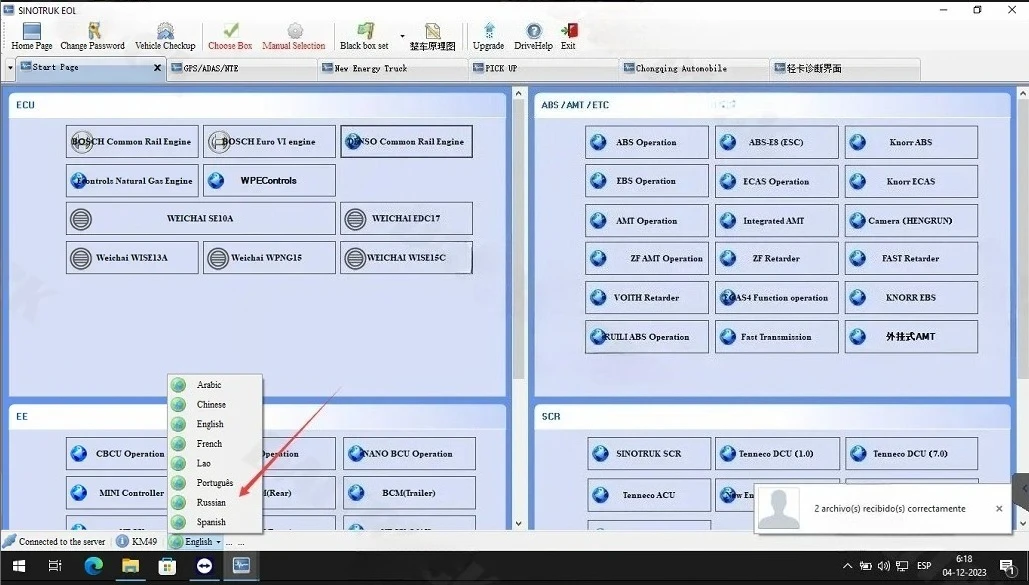Collapse the English language dropdown
The image size is (1029, 585).
point(196,542)
